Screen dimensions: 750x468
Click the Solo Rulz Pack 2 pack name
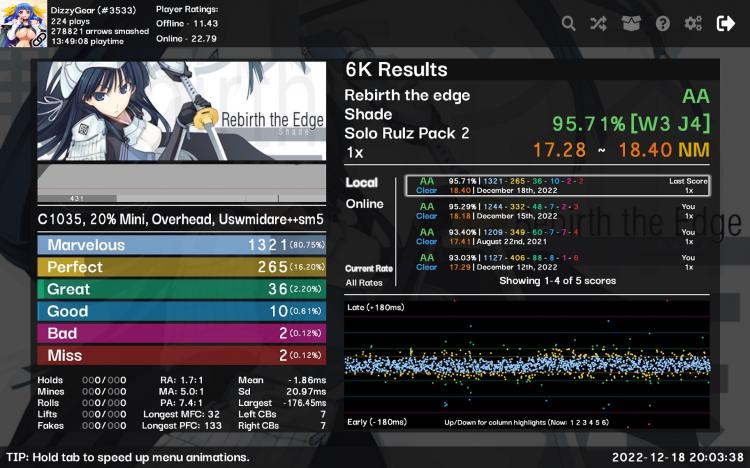(x=407, y=133)
